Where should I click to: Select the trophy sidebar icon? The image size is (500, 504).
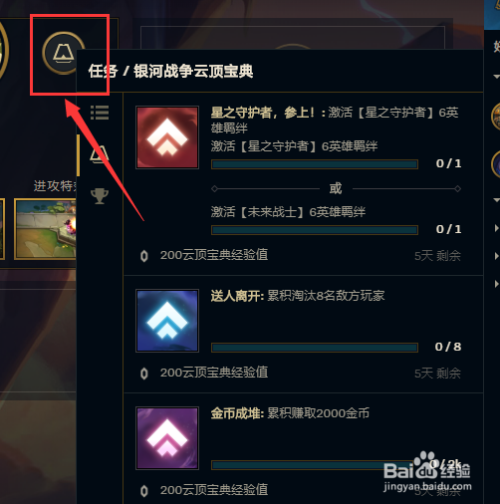coord(100,196)
